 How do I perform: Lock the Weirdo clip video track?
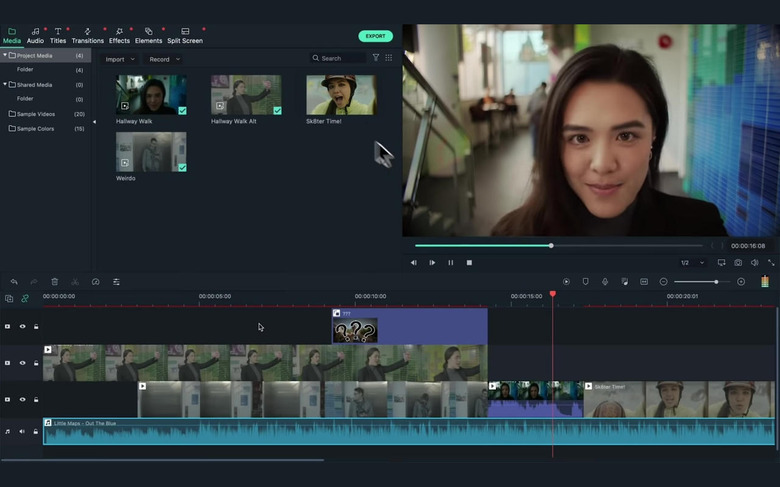(x=36, y=399)
